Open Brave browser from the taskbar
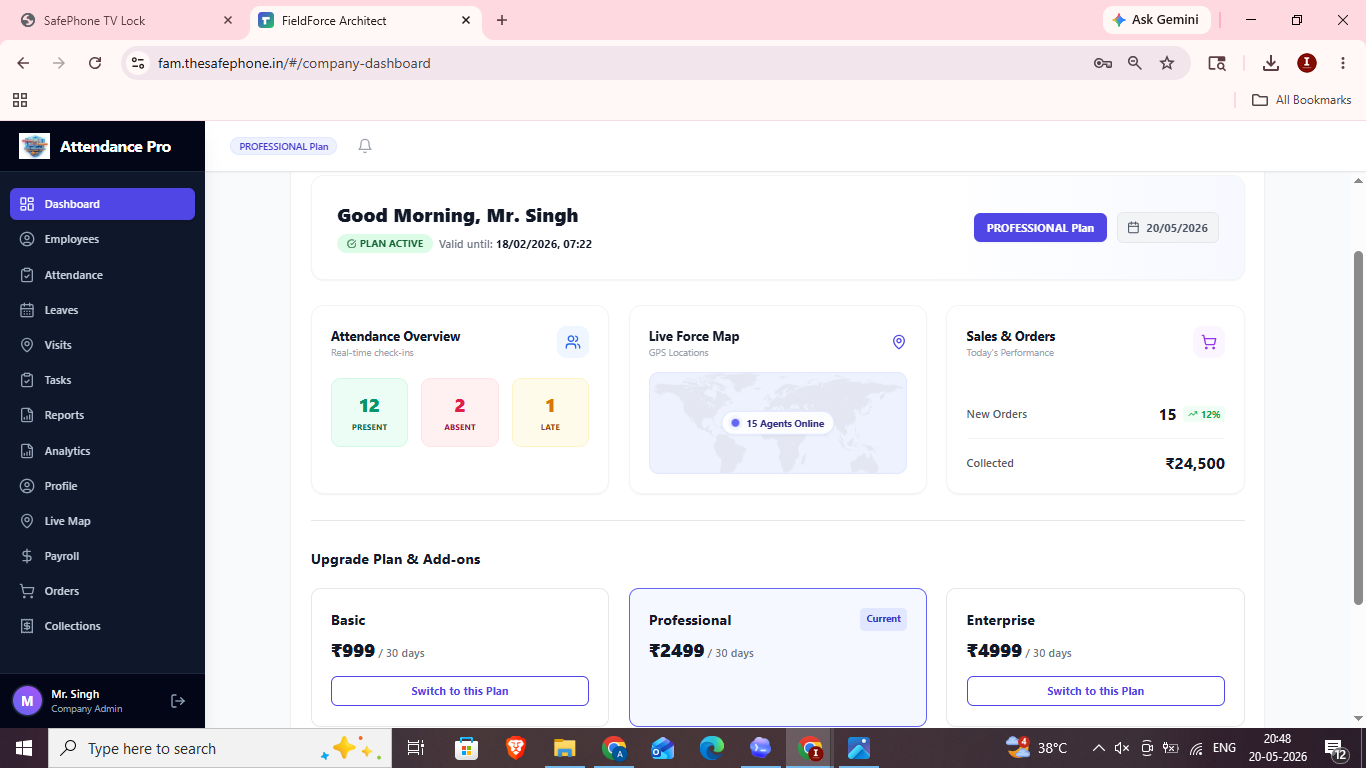This screenshot has width=1366, height=768. tap(516, 748)
